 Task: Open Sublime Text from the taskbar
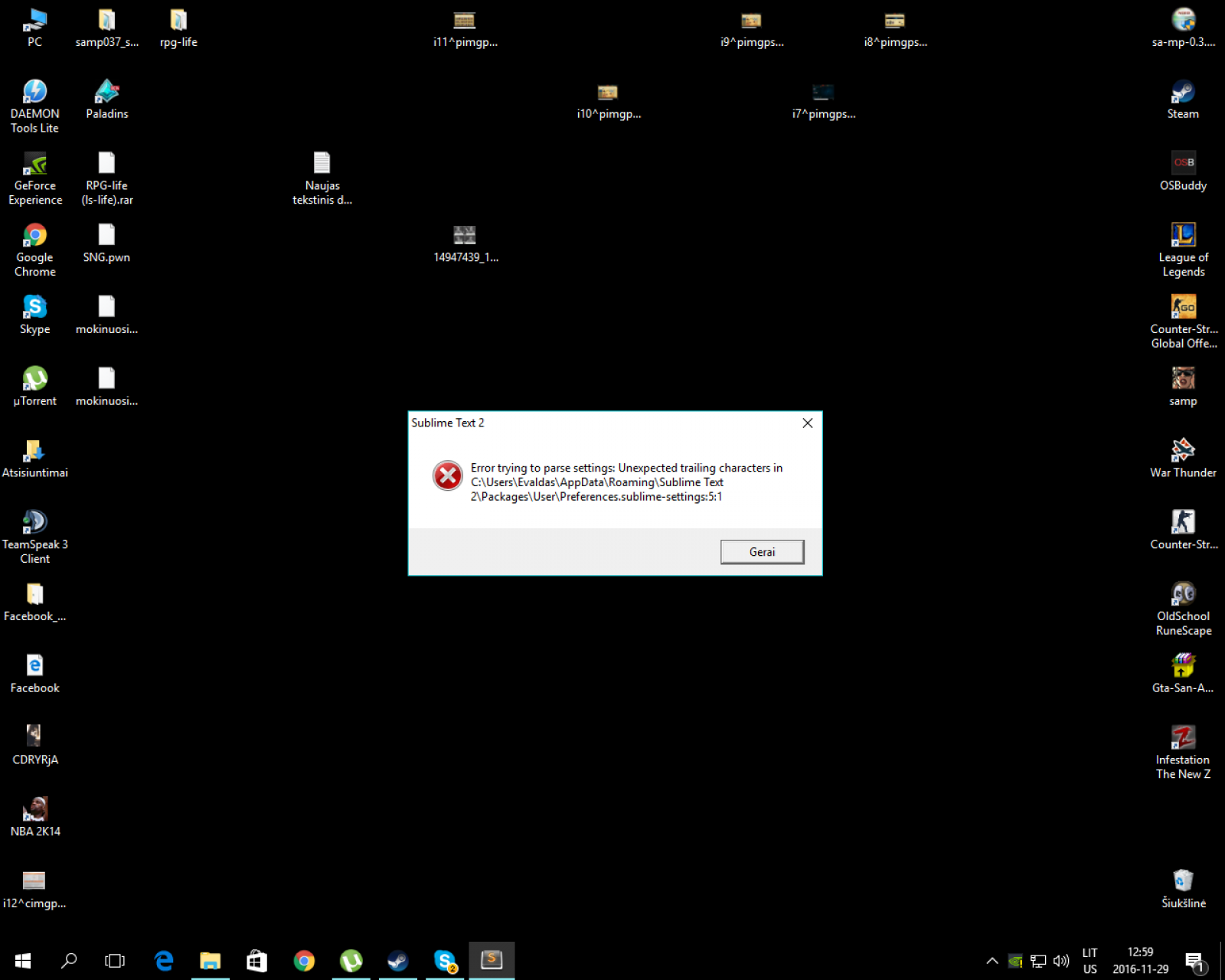pyautogui.click(x=492, y=960)
